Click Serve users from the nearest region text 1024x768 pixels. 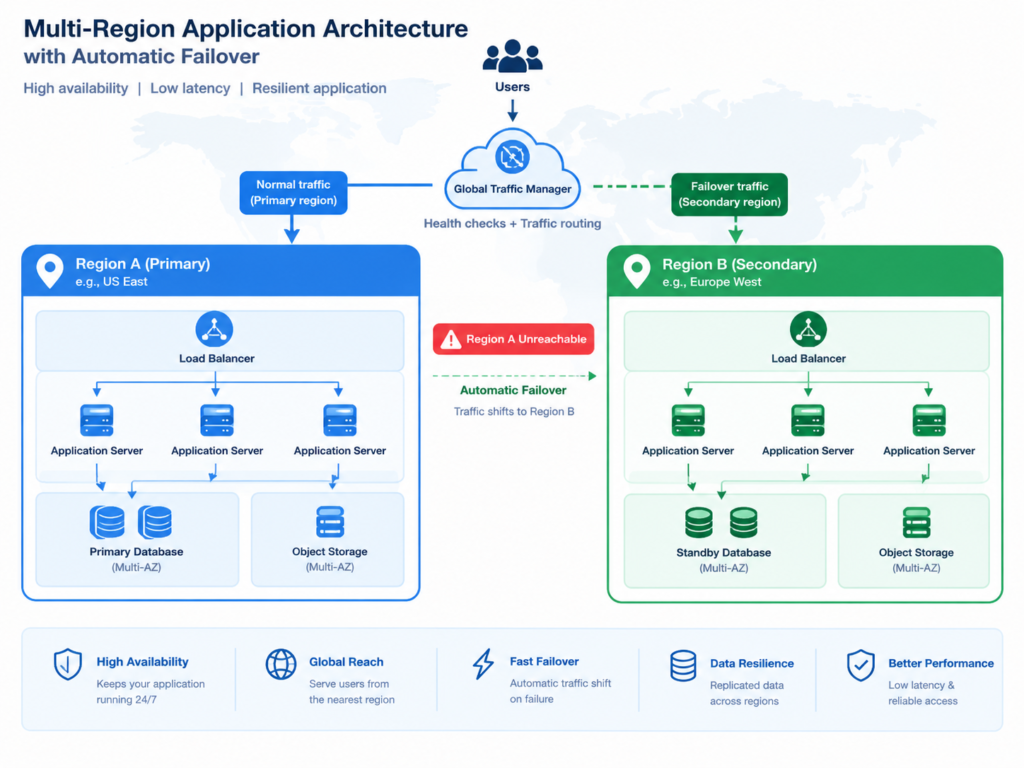click(352, 692)
